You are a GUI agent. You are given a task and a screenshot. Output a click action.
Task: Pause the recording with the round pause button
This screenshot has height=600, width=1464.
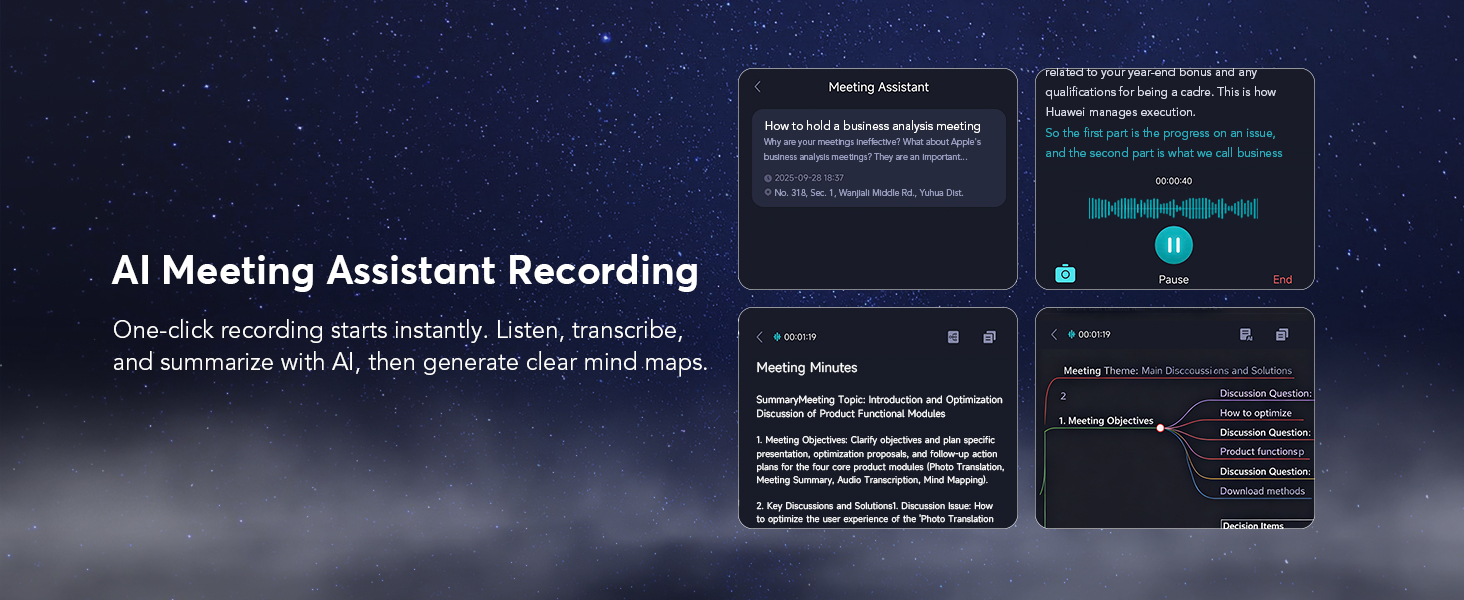pyautogui.click(x=1174, y=245)
